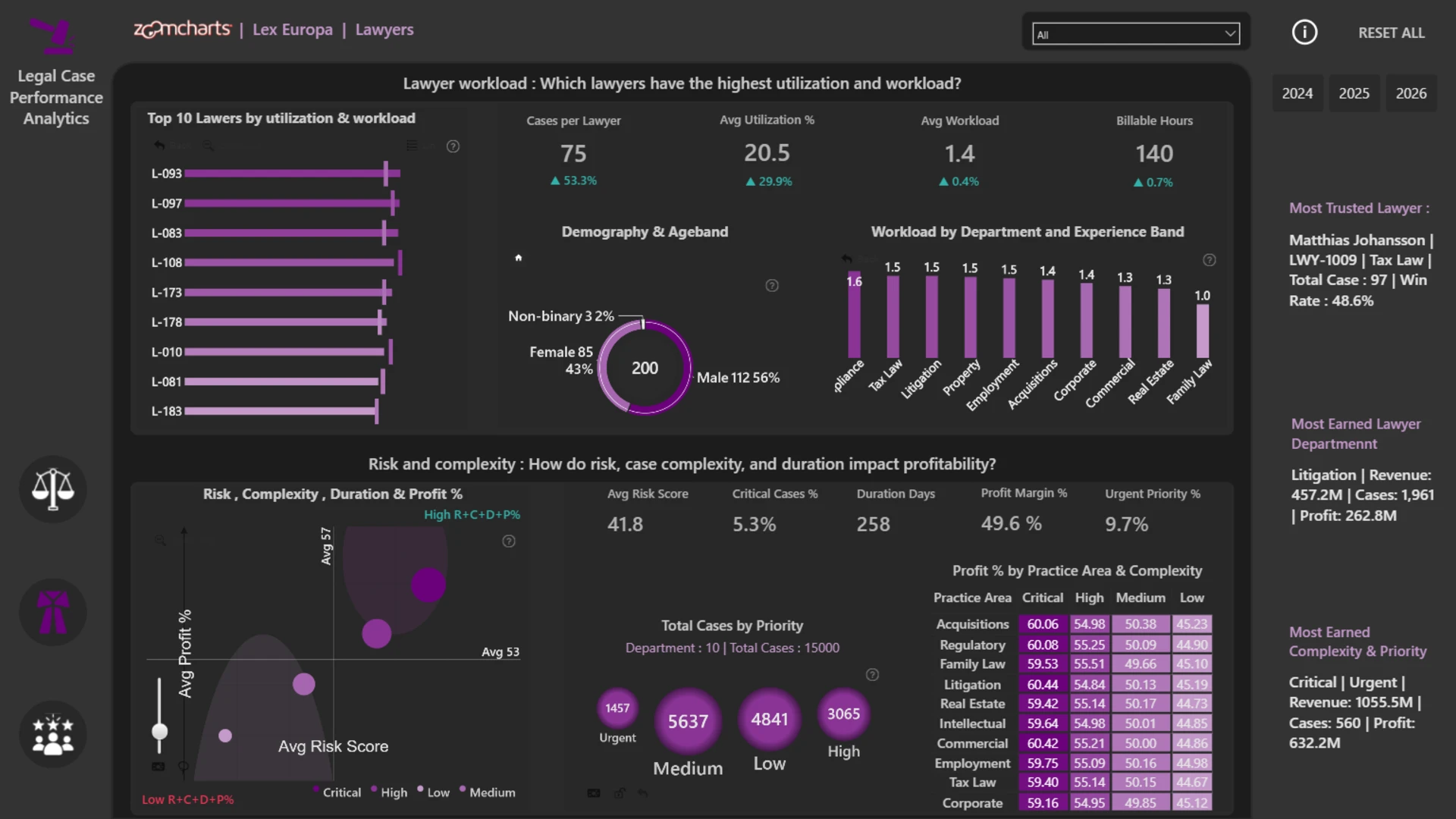Open help icon on Demography & Ageband chart

pyautogui.click(x=772, y=286)
